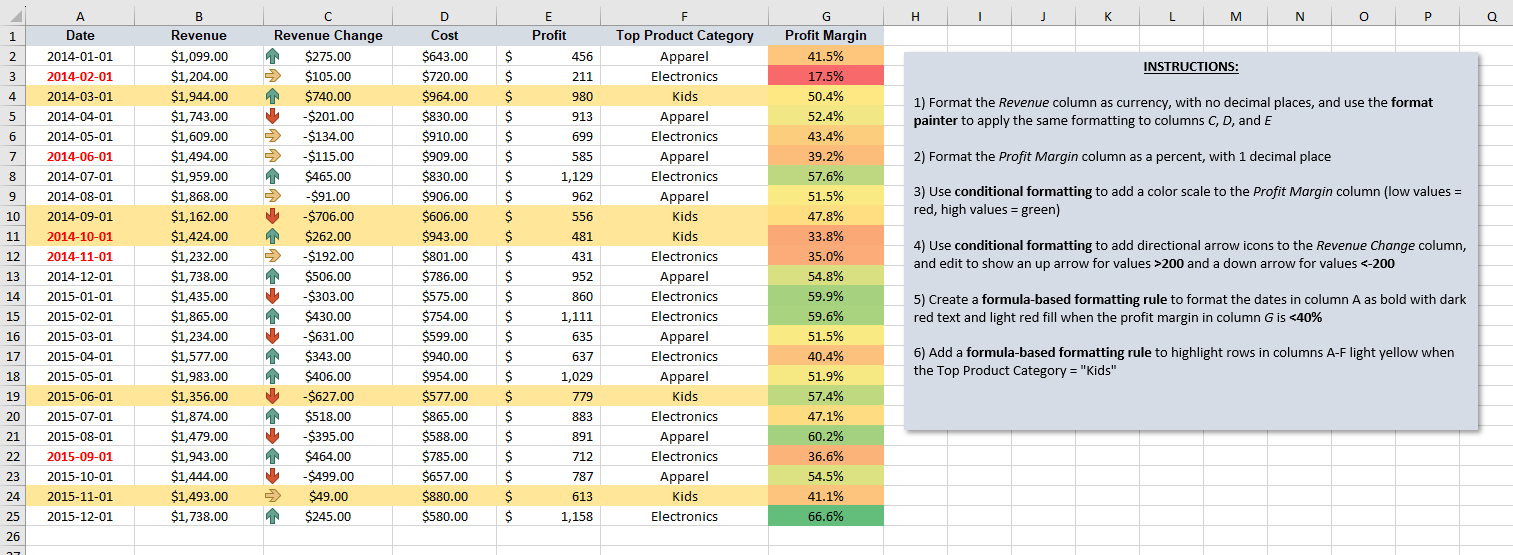Select revenue cell $1,944.00

(199, 97)
